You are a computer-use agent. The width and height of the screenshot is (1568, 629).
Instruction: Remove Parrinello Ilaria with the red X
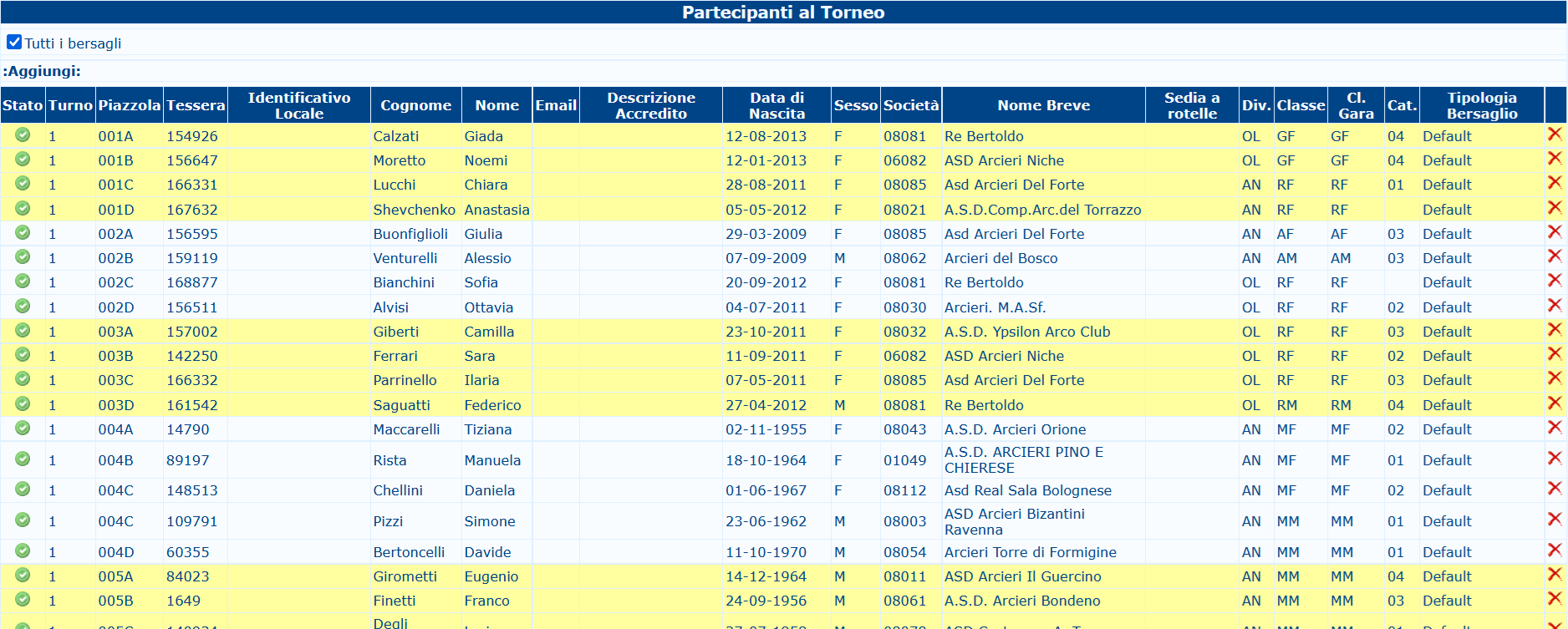click(x=1555, y=378)
